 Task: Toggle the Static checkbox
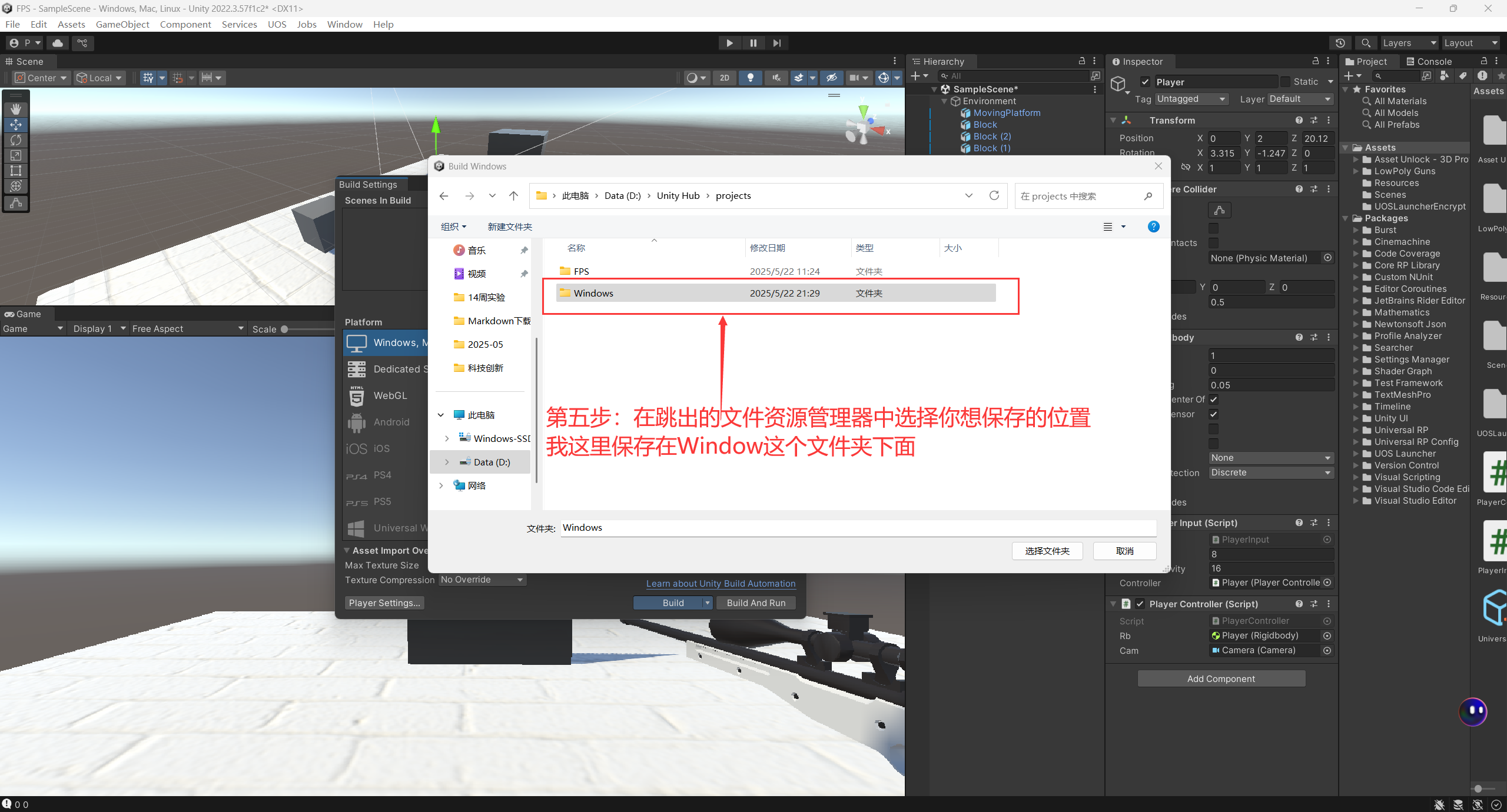pos(1285,82)
